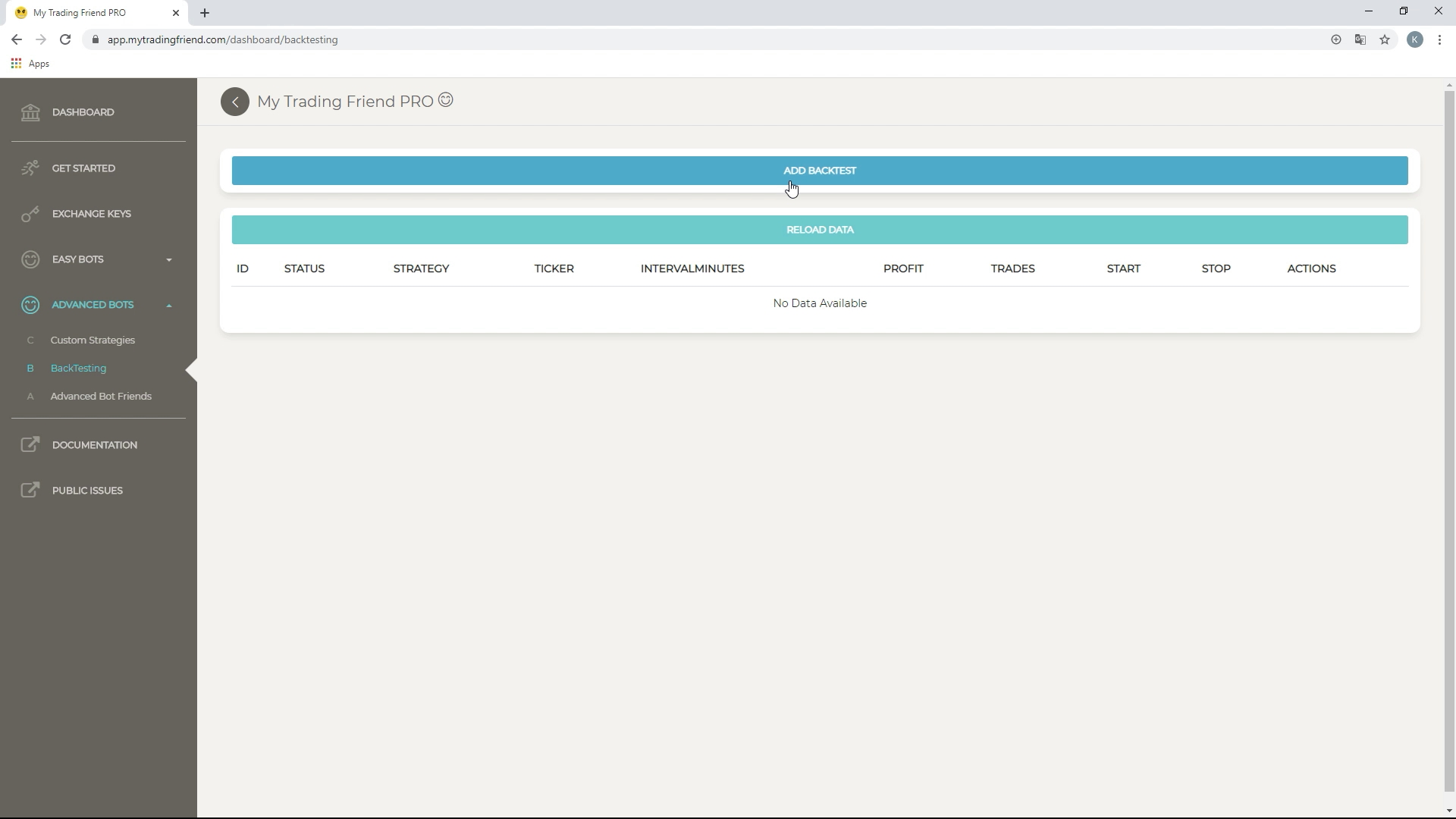The width and height of the screenshot is (1456, 819).
Task: Bookmark this page with the star icon
Action: point(1385,39)
